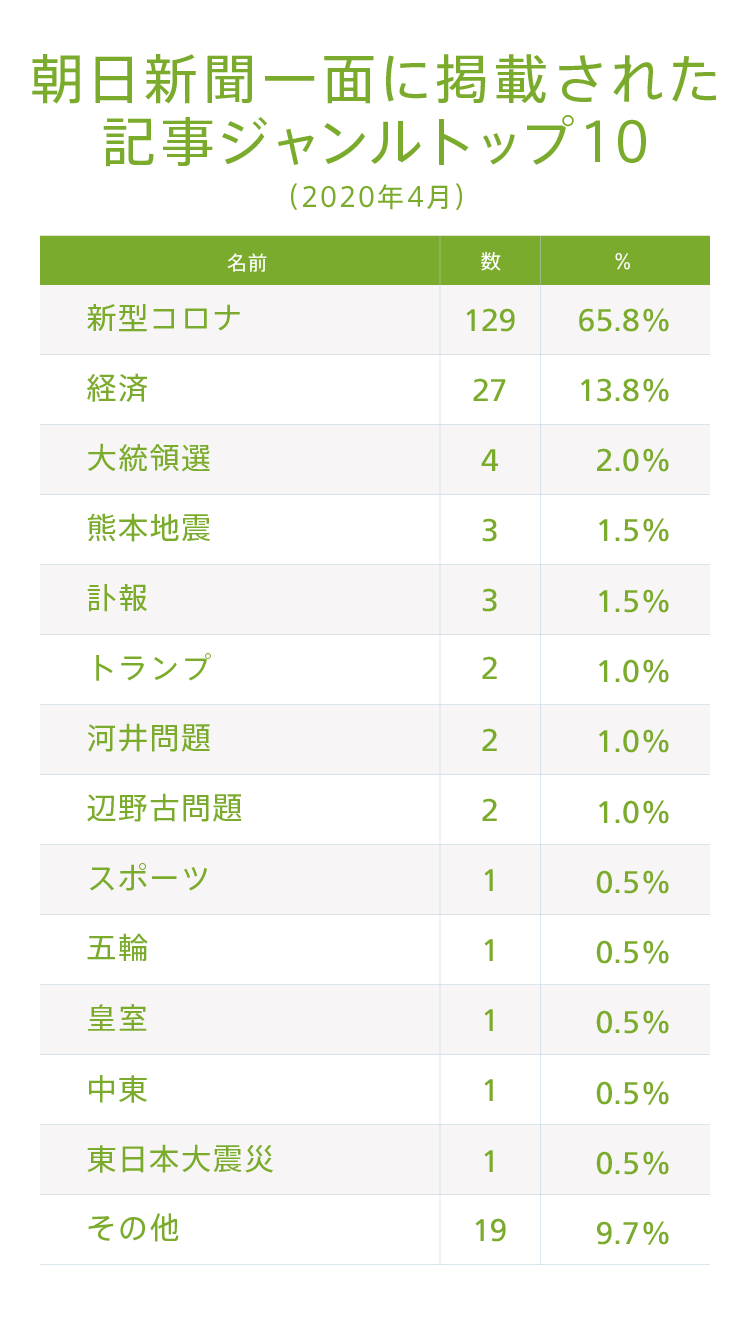Select the 皇室 row label
The width and height of the screenshot is (750, 1322).
pyautogui.click(x=118, y=1019)
